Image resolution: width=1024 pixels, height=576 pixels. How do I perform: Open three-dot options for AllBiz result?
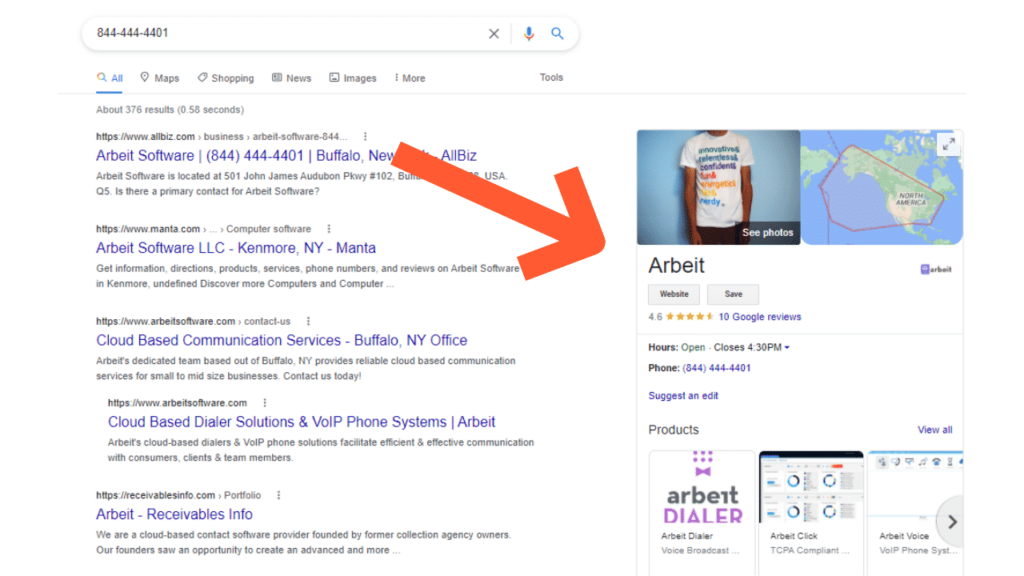(x=365, y=136)
